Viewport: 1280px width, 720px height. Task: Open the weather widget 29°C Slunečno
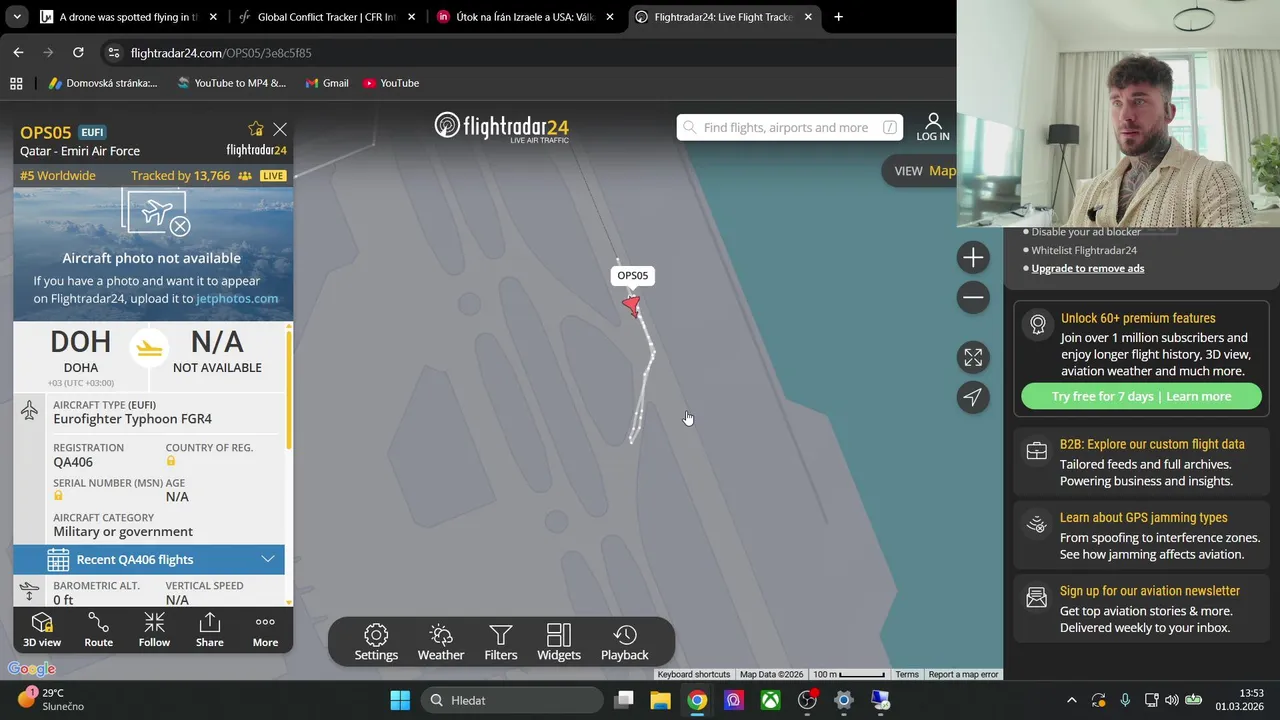50,699
